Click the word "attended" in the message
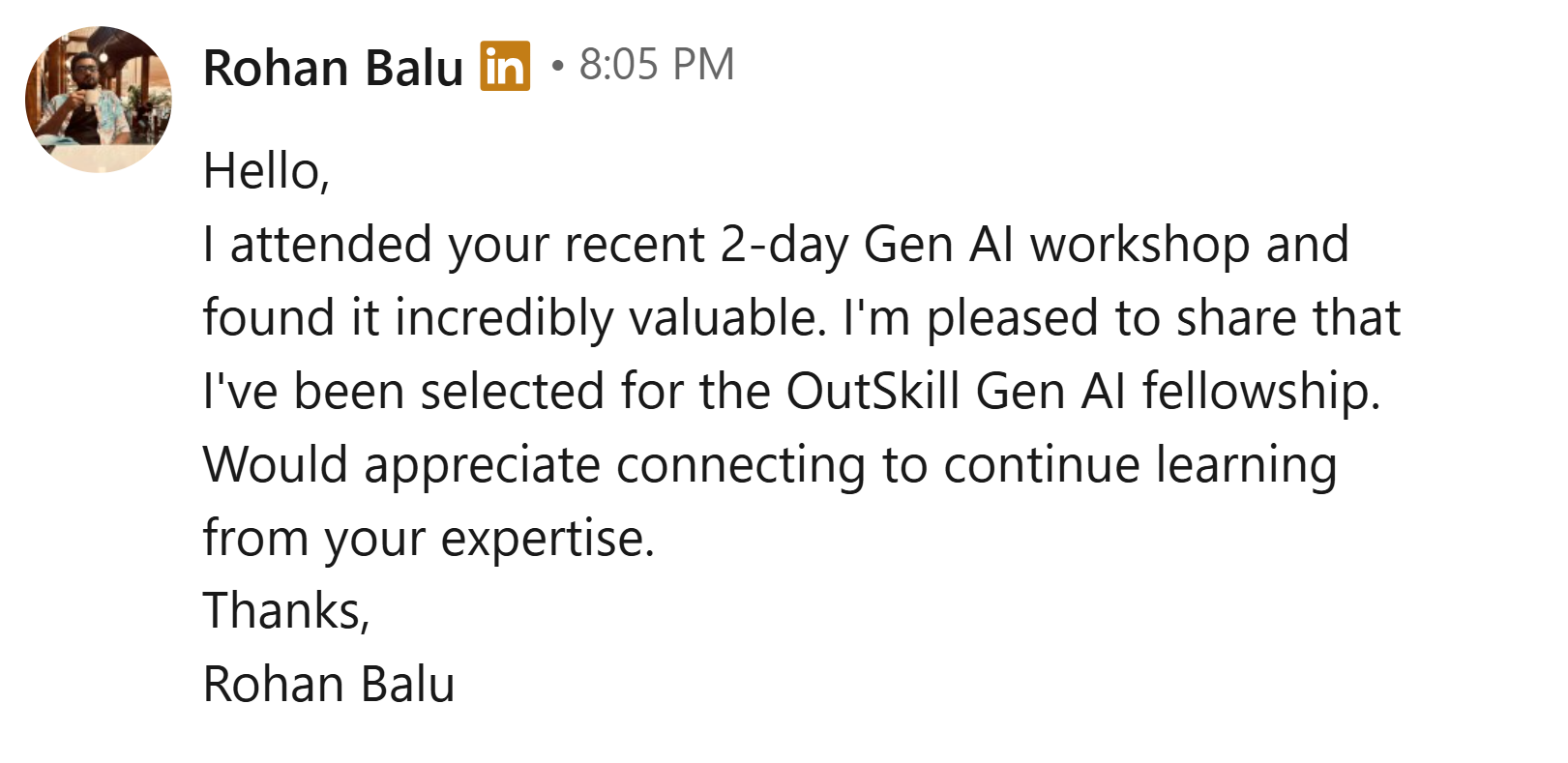The image size is (1568, 763). 331,245
